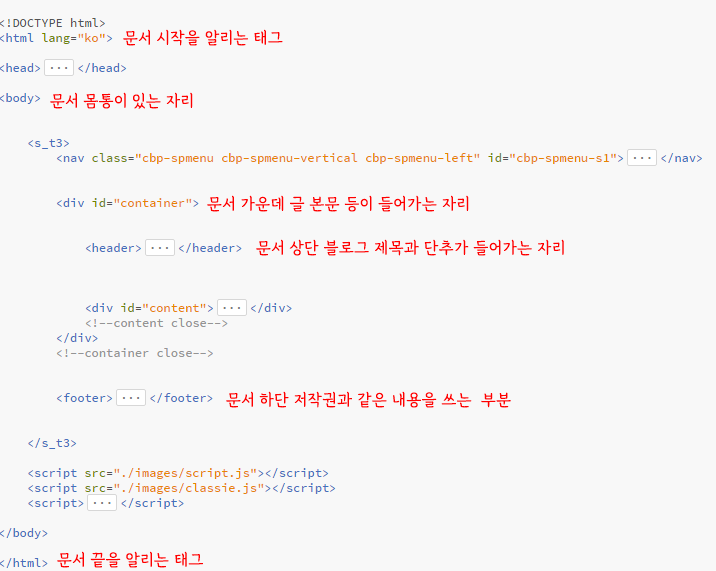Select the div id="container" tag
This screenshot has width=716, height=571.
tap(127, 203)
